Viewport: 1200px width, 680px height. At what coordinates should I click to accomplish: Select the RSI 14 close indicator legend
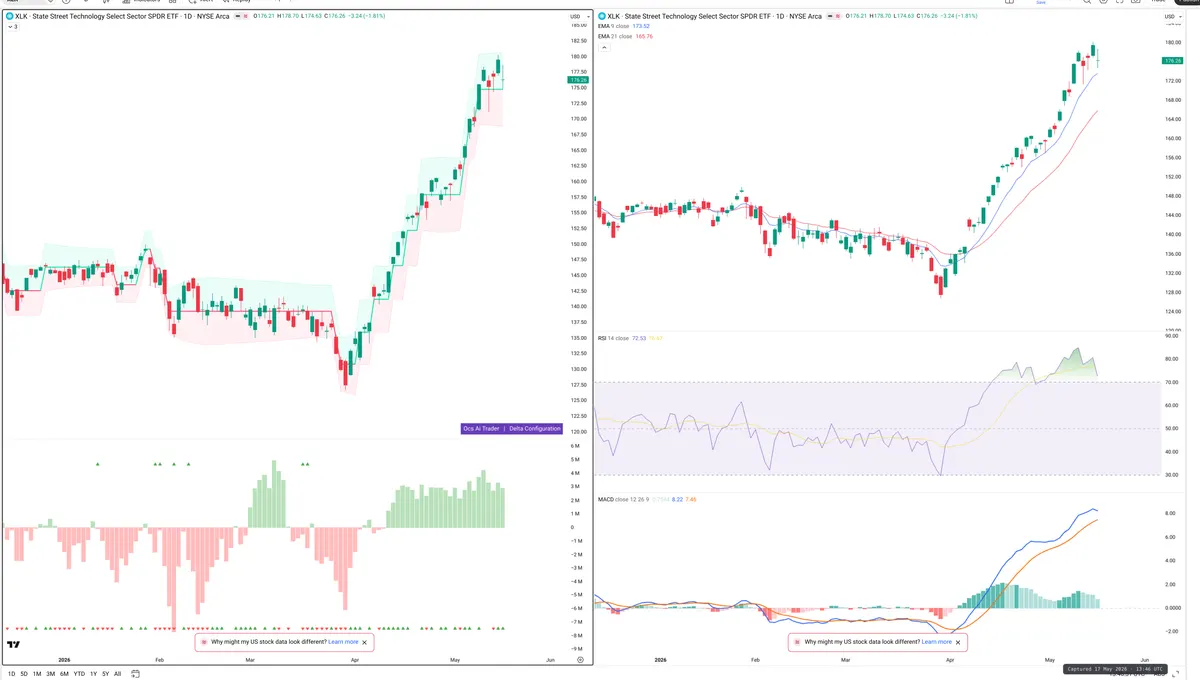[x=630, y=339]
